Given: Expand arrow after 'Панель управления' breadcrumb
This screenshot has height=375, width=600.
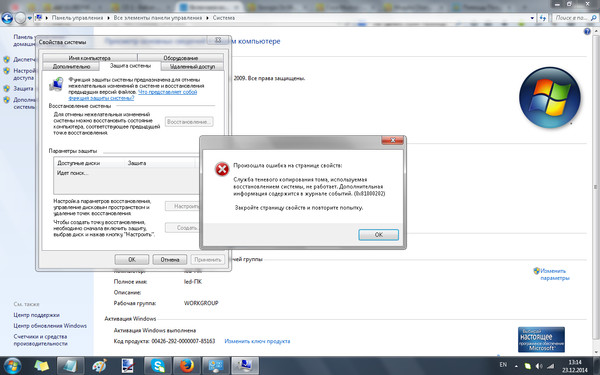Looking at the screenshot, I should [108, 18].
